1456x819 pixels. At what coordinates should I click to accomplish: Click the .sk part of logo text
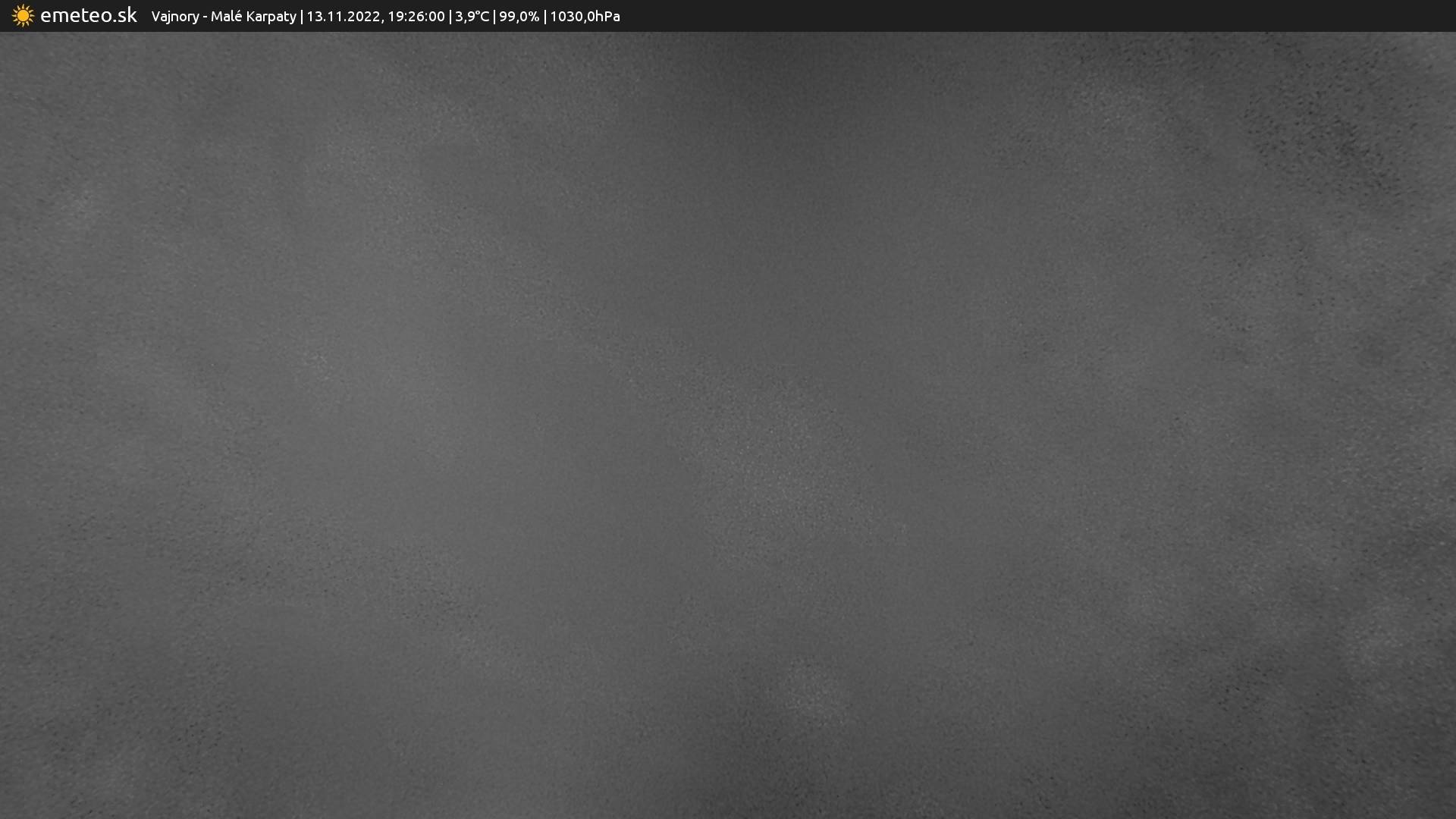click(126, 16)
